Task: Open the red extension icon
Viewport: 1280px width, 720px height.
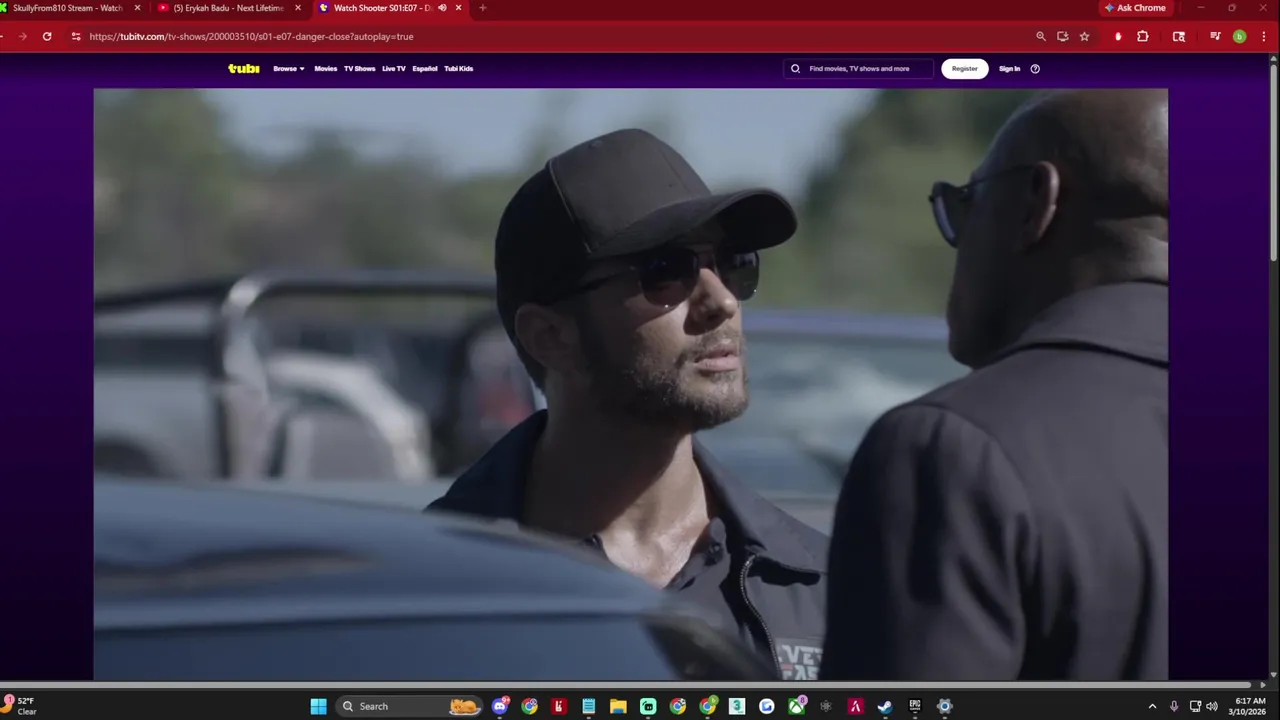Action: tap(1119, 36)
